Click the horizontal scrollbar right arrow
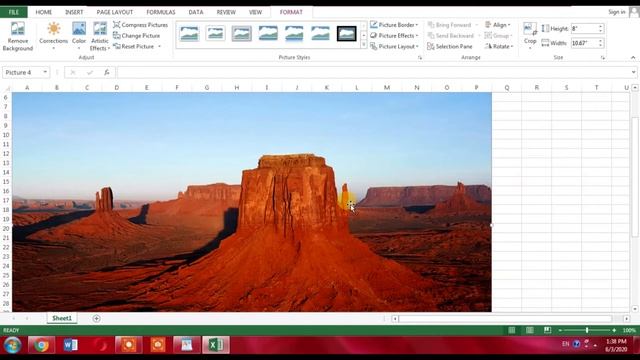640x360 pixels. click(x=627, y=318)
